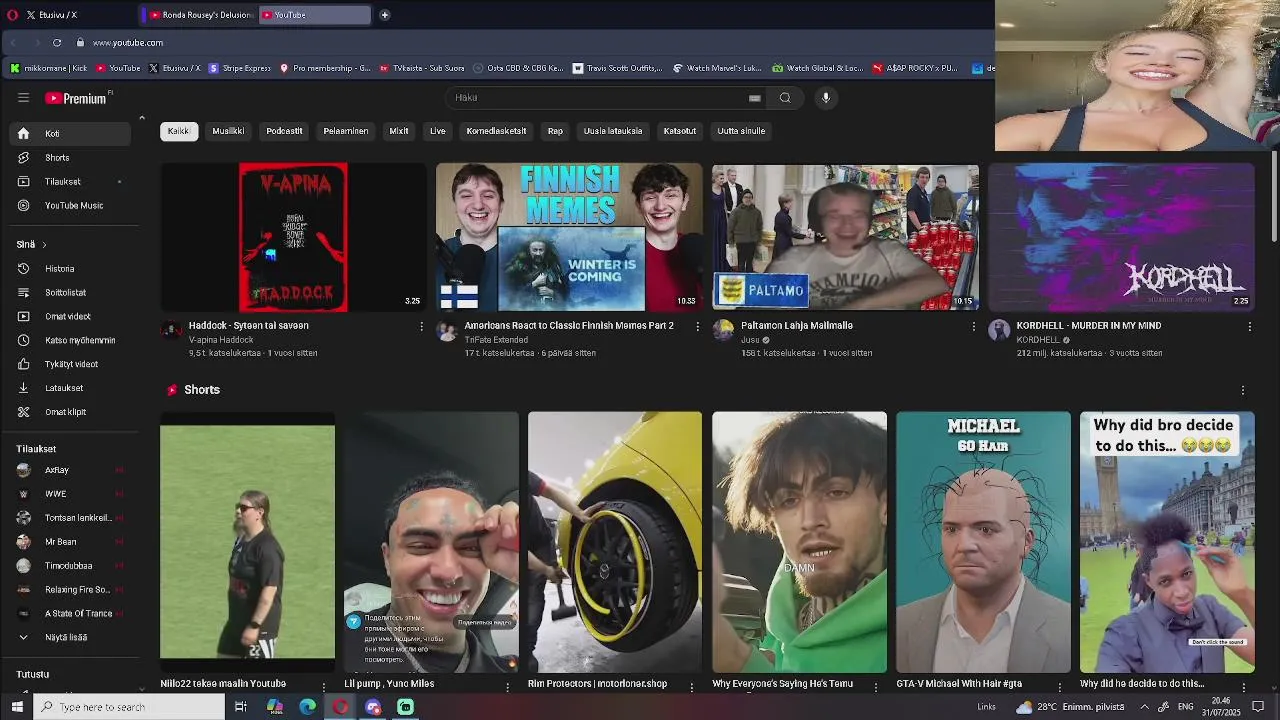Expand Sinä section chevron

click(44, 245)
